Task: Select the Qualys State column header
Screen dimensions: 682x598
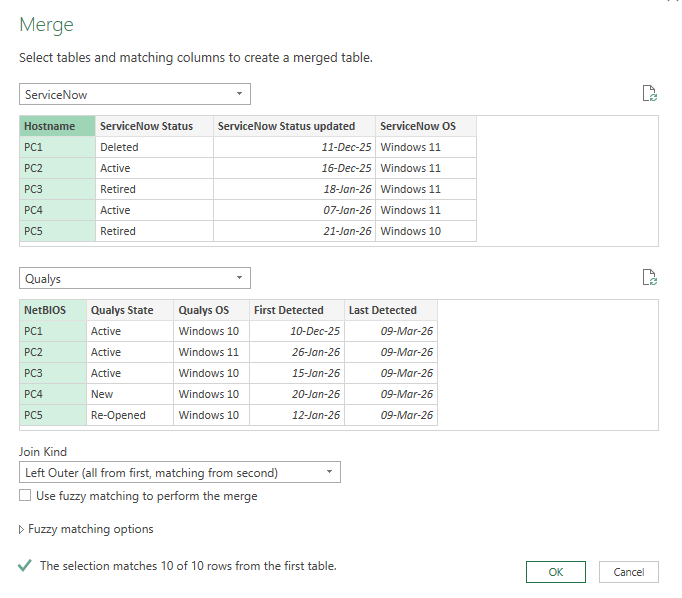Action: (128, 310)
